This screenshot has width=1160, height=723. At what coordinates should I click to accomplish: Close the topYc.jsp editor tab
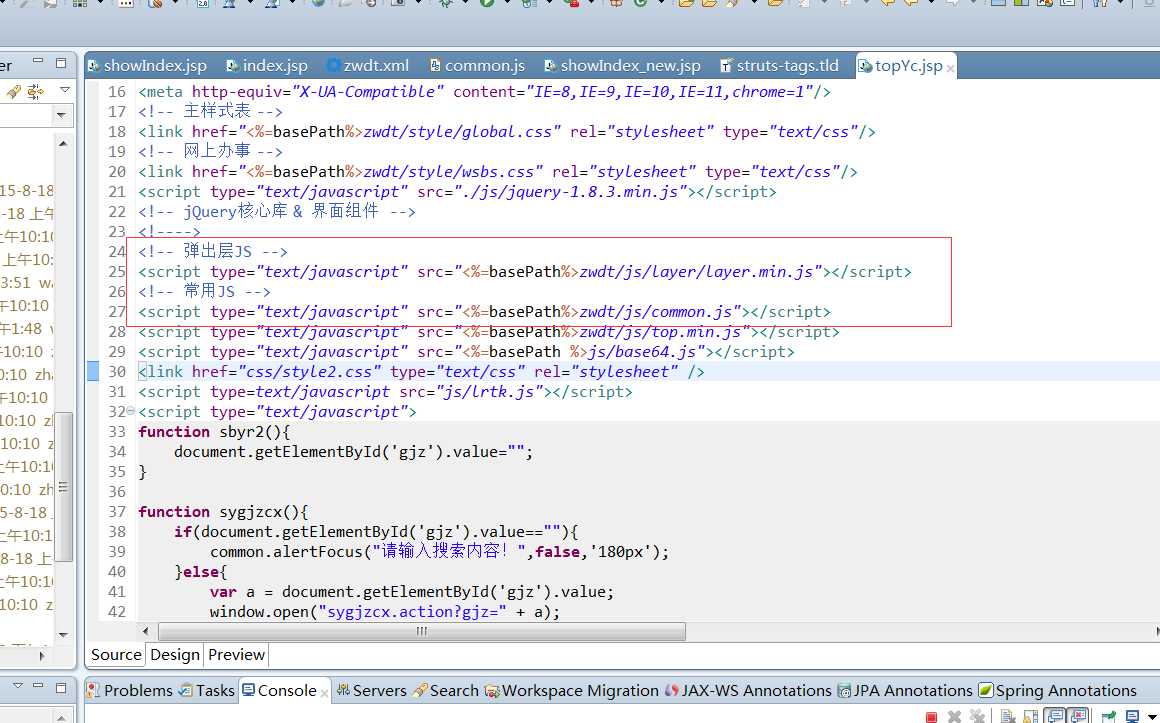click(951, 69)
